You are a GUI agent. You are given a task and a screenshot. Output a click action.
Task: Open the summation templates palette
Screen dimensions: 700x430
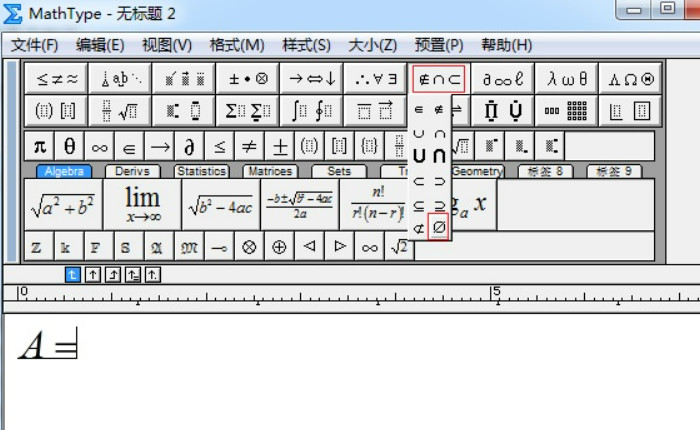click(x=248, y=110)
